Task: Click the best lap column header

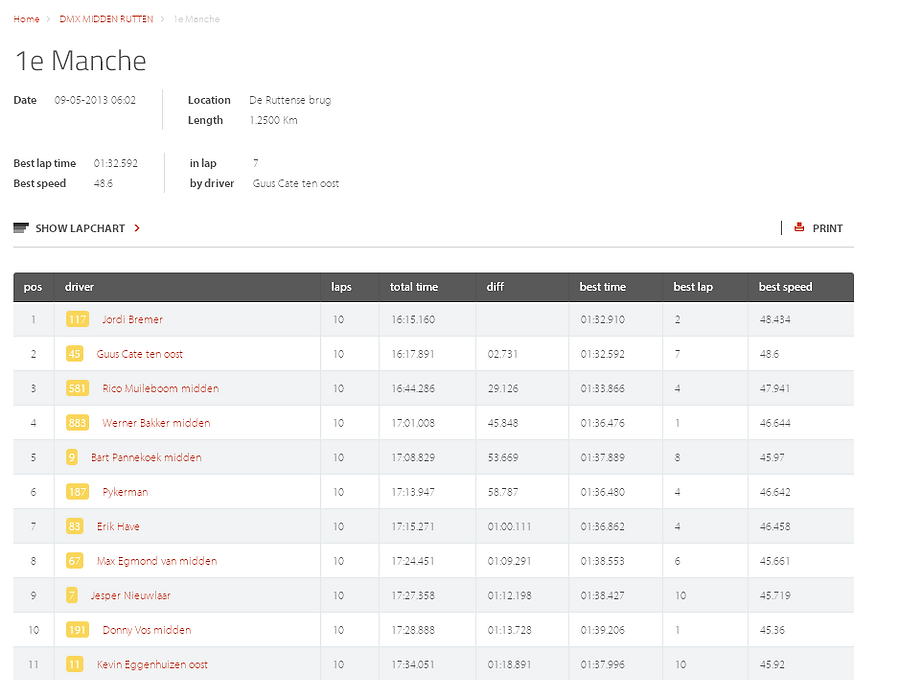Action: click(x=693, y=287)
